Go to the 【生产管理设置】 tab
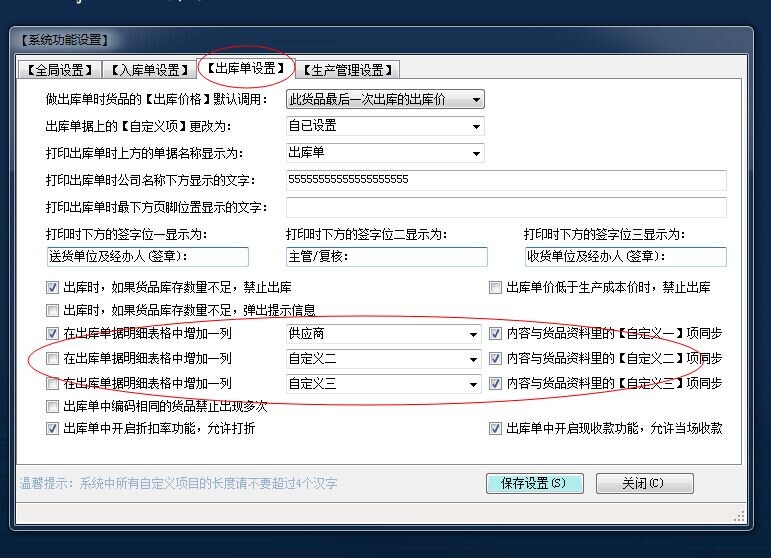 (348, 70)
